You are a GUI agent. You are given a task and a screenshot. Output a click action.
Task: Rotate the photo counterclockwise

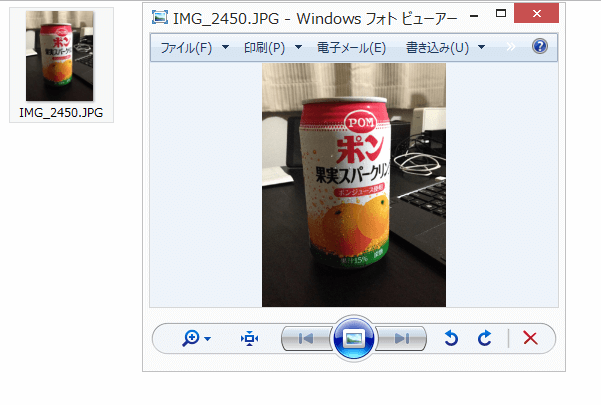[x=451, y=338]
